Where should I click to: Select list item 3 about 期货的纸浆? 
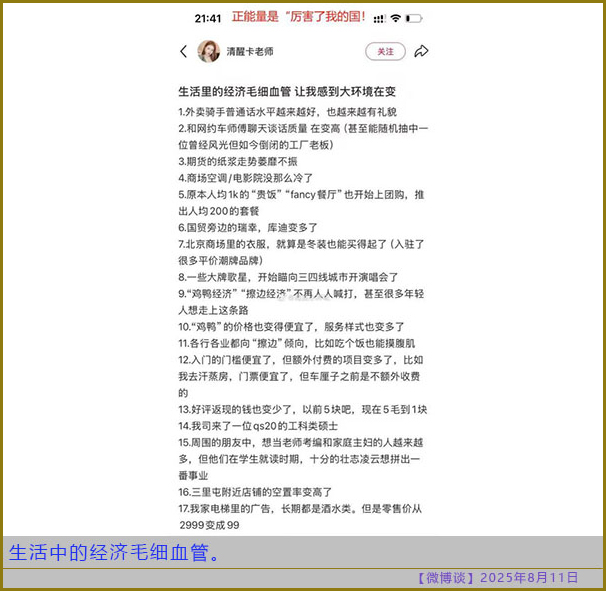click(238, 161)
